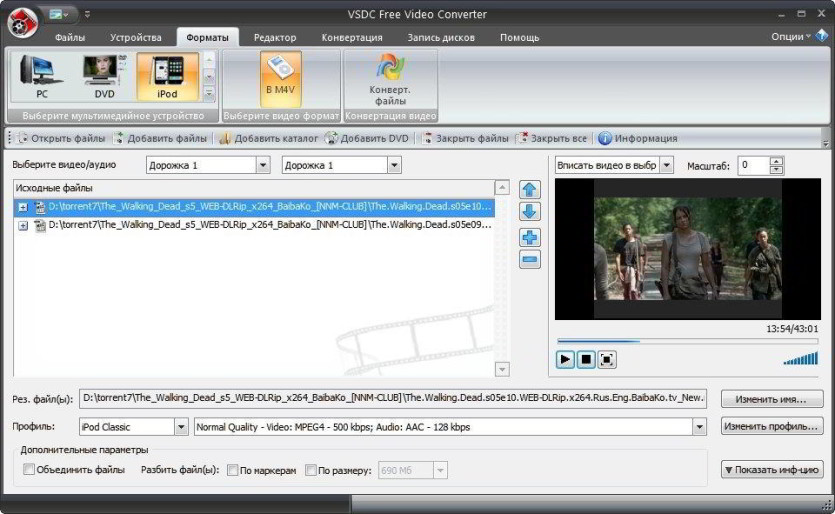
Task: Click Закрыть все toolbar item
Action: (552, 138)
